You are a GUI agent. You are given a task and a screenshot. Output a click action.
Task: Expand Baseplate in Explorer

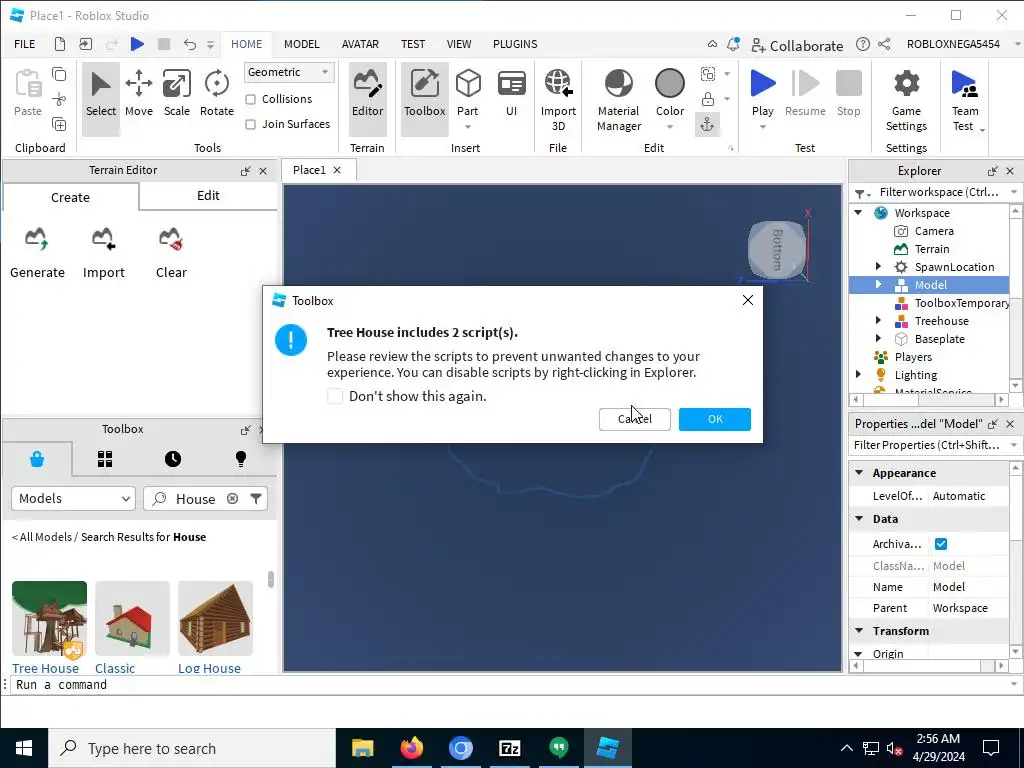click(x=878, y=338)
